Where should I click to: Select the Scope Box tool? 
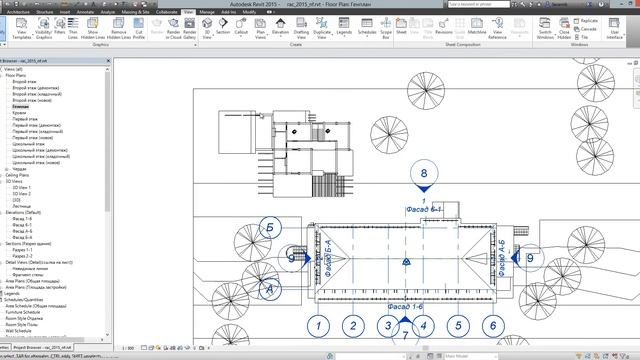pyautogui.click(x=386, y=29)
